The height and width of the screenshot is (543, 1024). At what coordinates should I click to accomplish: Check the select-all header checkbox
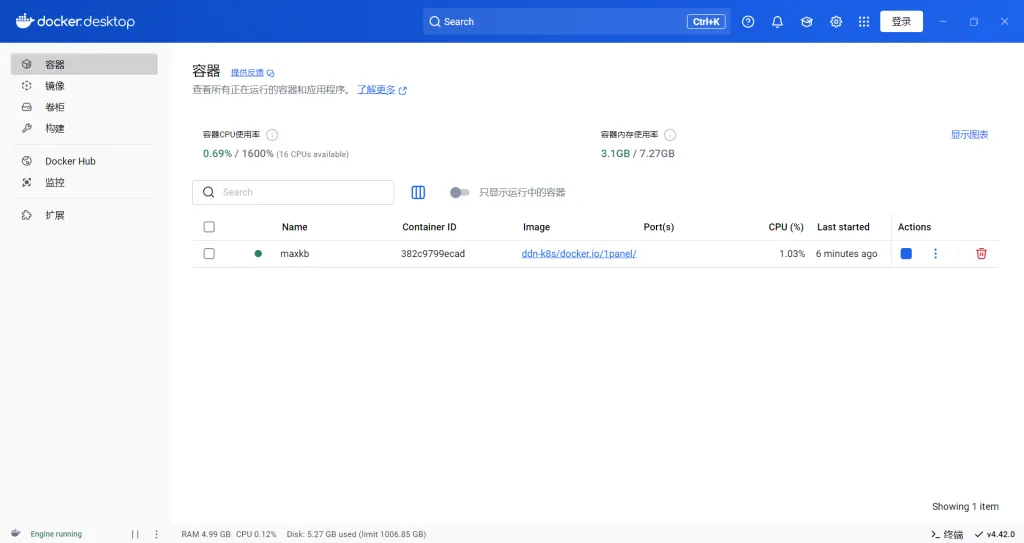[209, 227]
